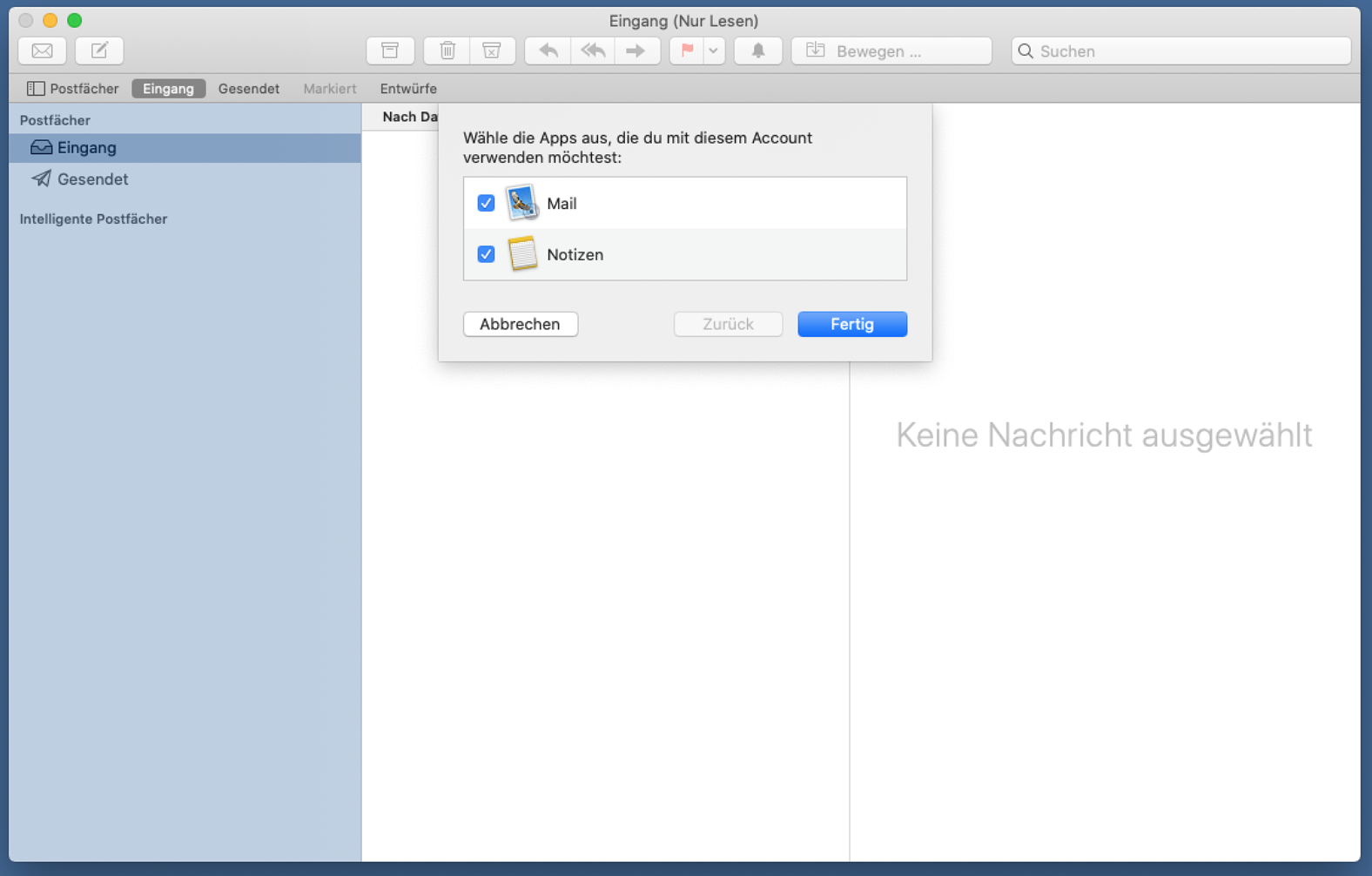Compose a new message with pencil icon
Viewport: 1372px width, 876px height.
click(x=99, y=51)
